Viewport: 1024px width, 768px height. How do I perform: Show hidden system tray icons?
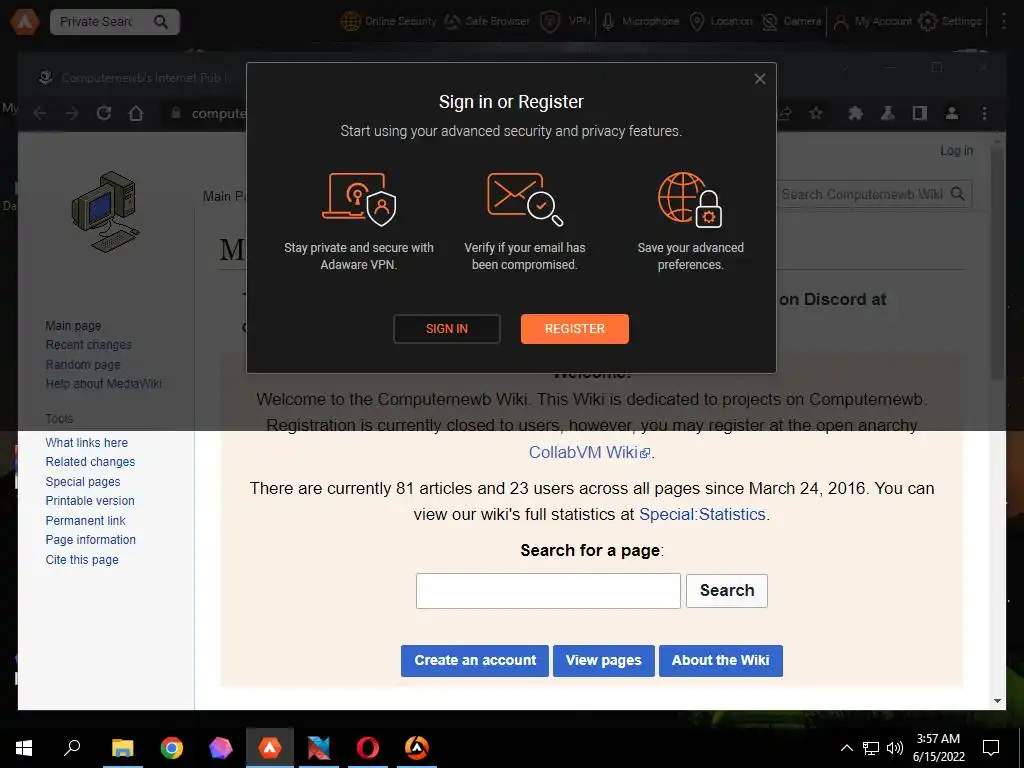click(x=846, y=748)
